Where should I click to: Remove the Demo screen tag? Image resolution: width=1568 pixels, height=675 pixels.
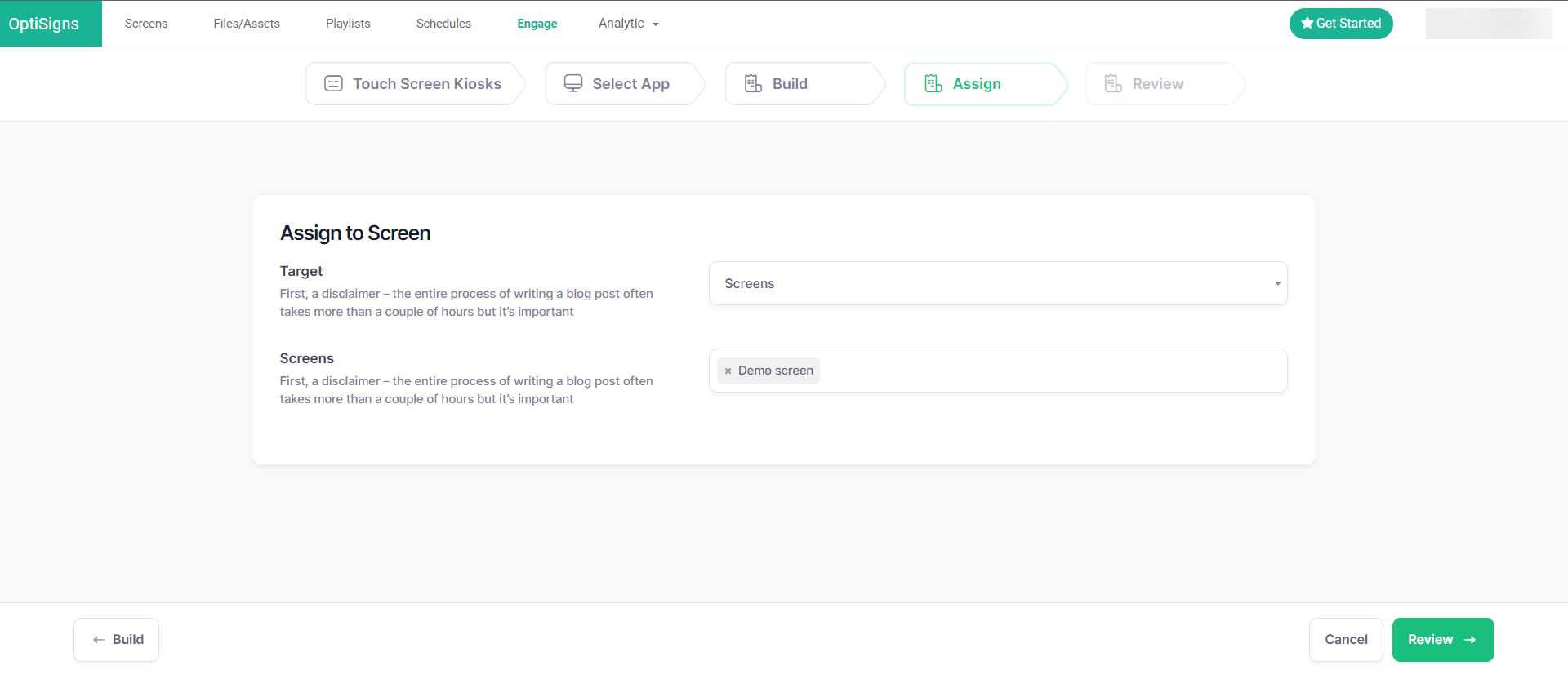728,371
